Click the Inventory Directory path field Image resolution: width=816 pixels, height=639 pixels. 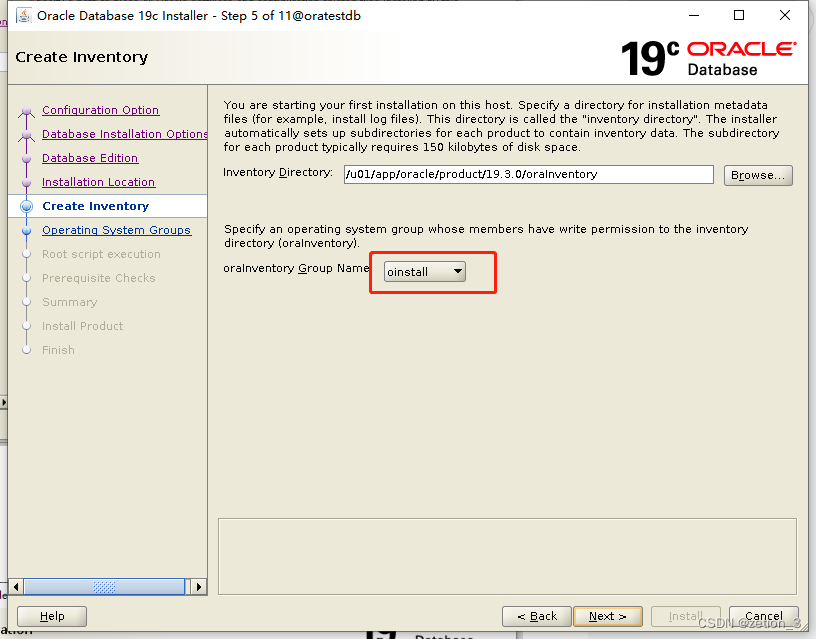528,174
